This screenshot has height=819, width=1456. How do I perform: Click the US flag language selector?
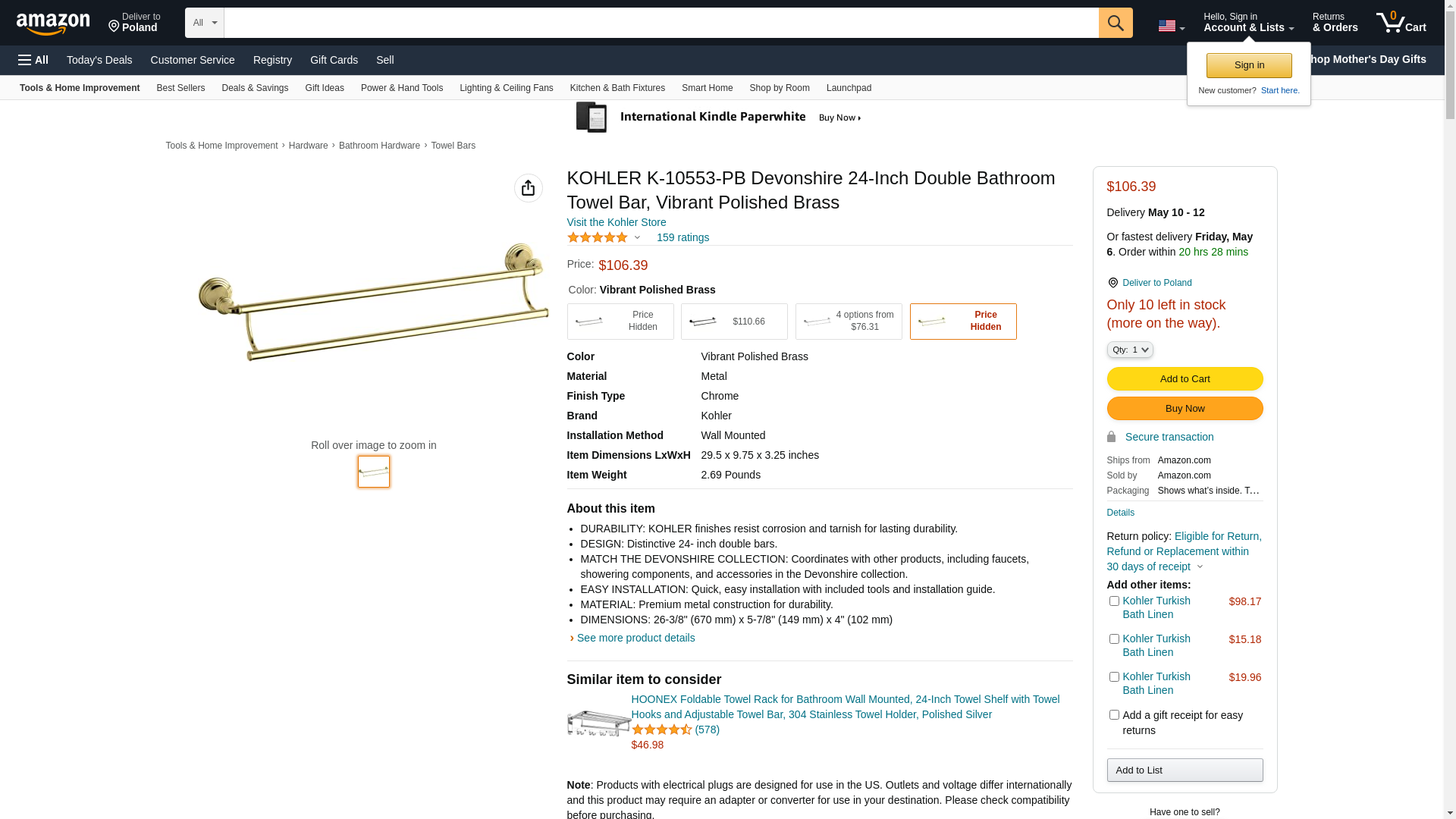[x=1171, y=26]
